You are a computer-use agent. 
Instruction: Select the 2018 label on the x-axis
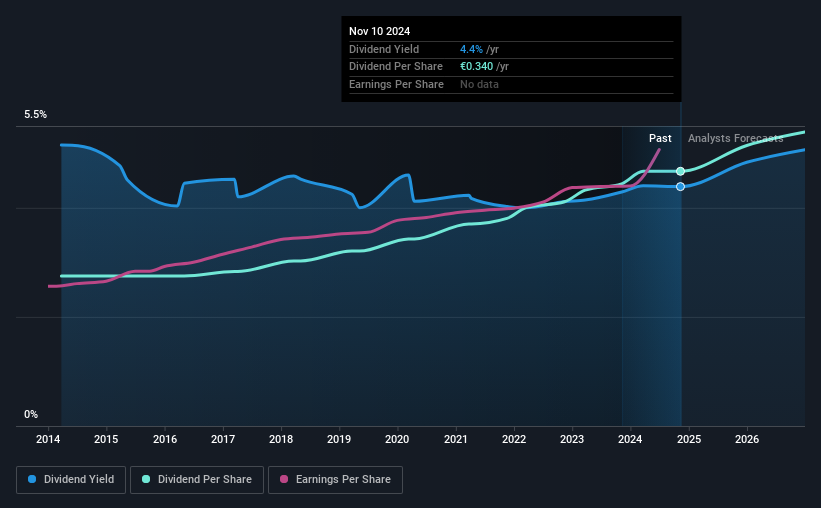tap(281, 439)
